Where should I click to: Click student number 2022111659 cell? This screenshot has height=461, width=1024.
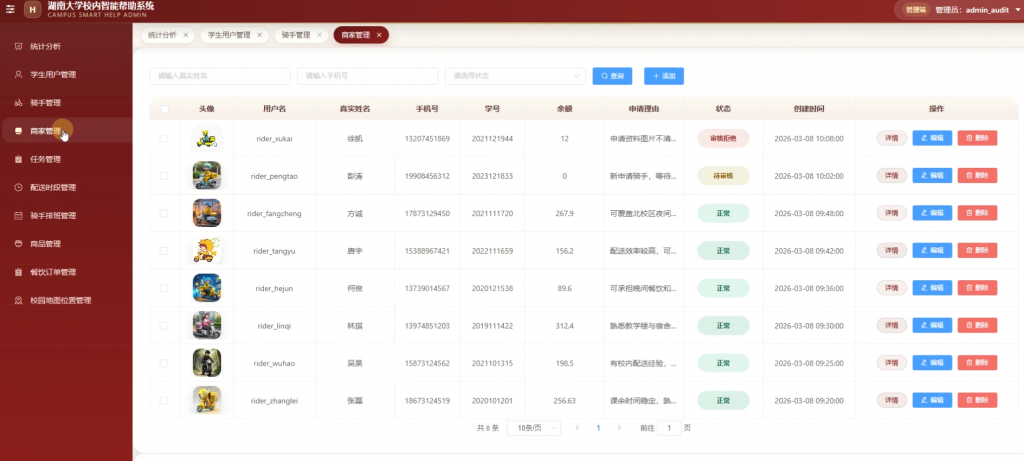coord(492,251)
